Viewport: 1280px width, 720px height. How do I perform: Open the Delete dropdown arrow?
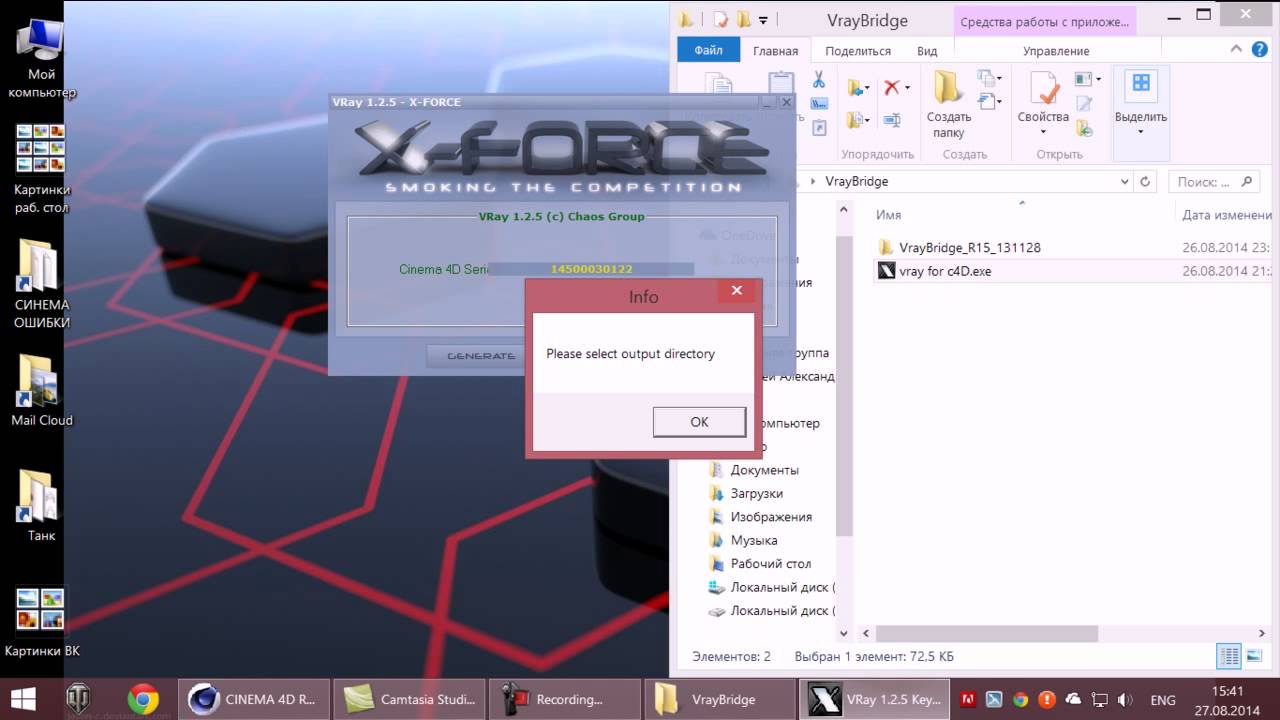907,88
